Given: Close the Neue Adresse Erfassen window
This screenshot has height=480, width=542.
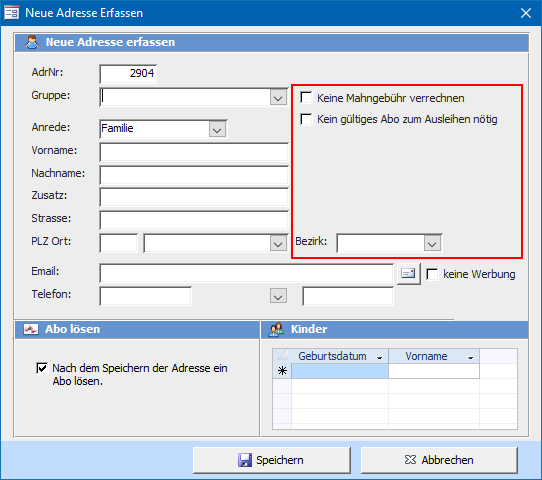Looking at the screenshot, I should point(526,13).
